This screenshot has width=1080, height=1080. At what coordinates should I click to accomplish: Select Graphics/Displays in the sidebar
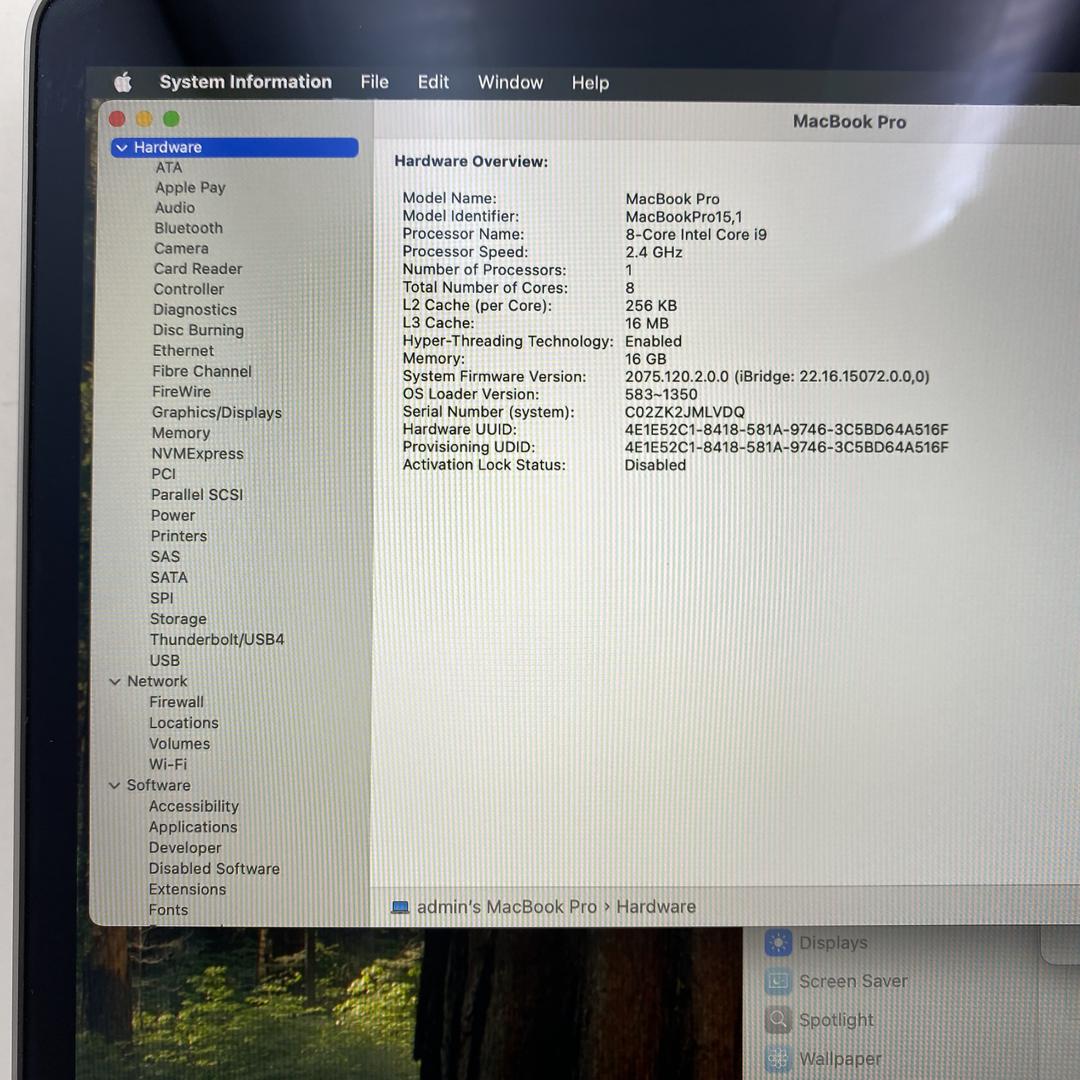[x=217, y=412]
